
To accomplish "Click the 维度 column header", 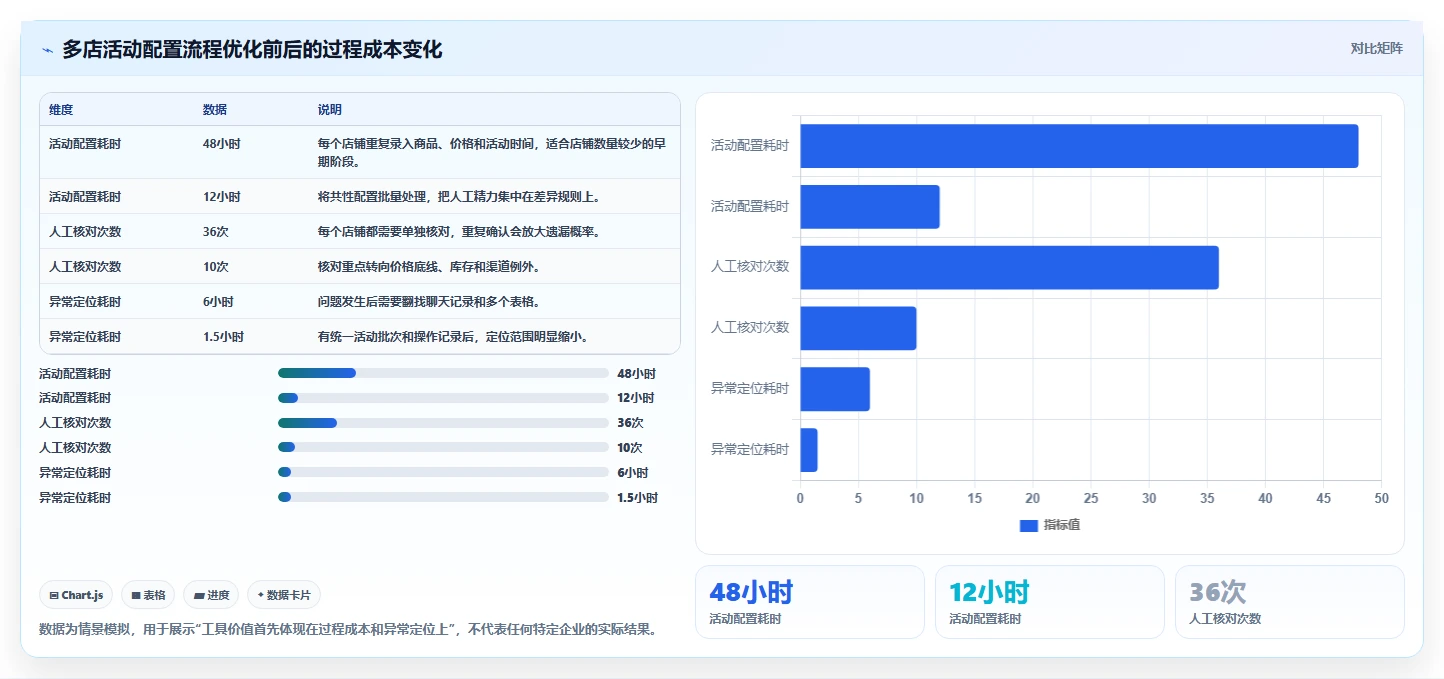I will click(61, 110).
